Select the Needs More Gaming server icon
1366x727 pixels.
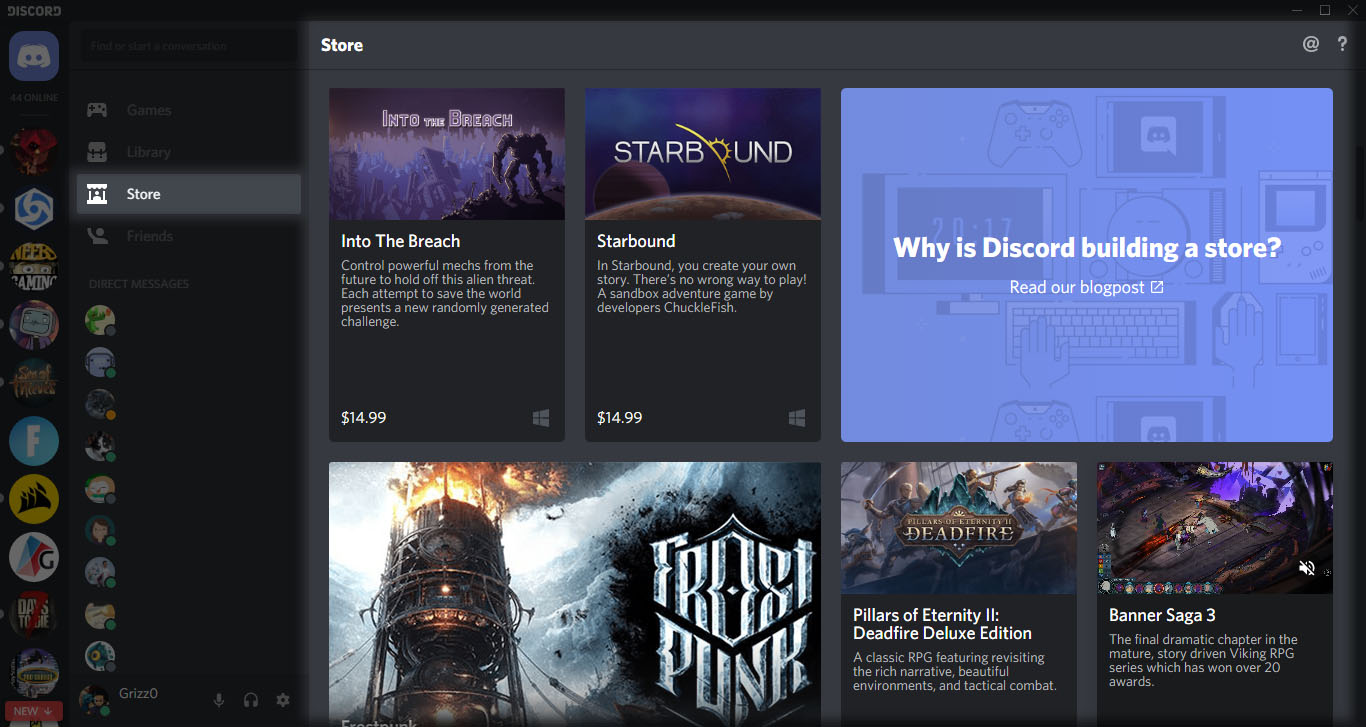33,265
